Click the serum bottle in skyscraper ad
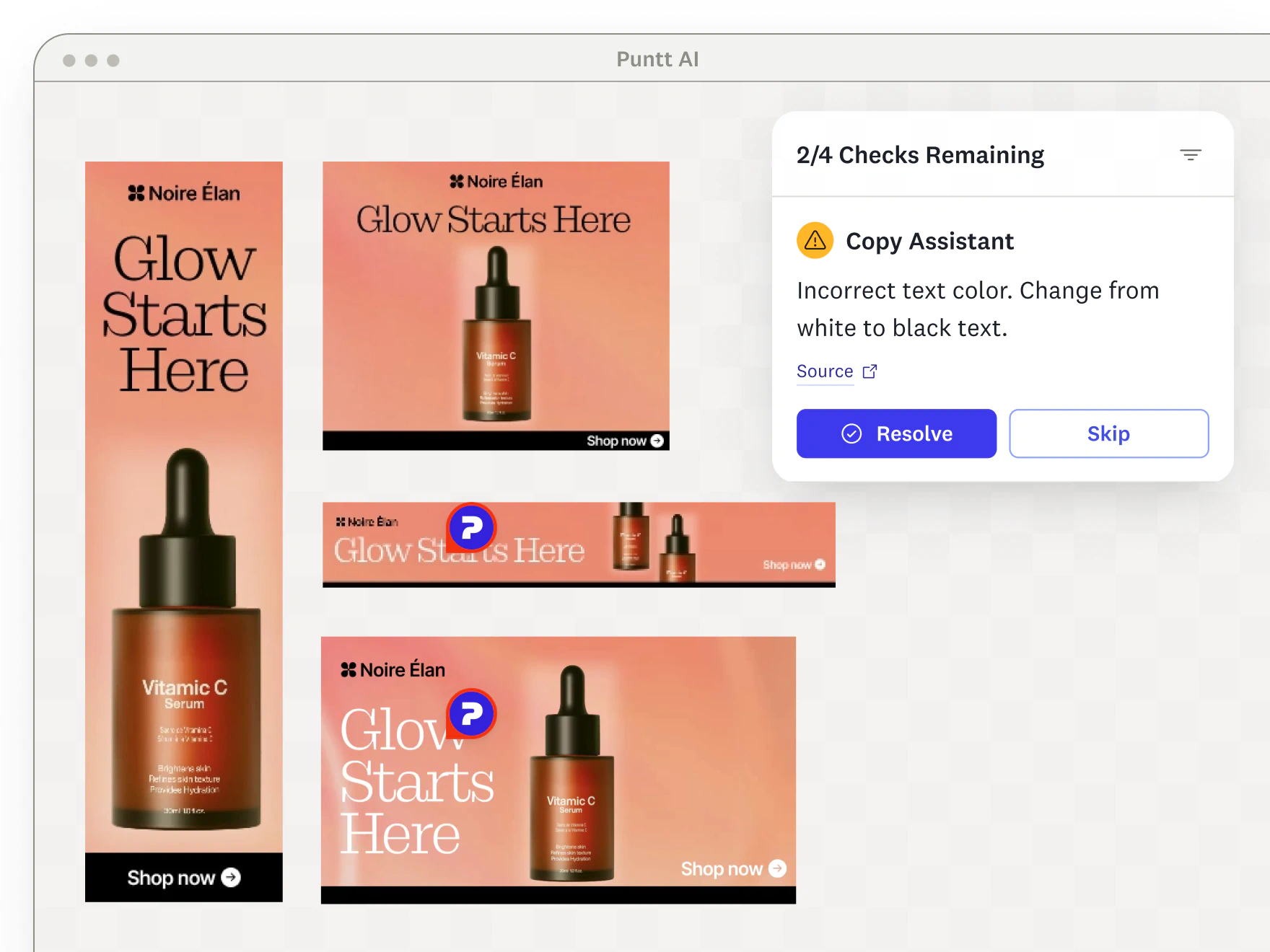 186,638
